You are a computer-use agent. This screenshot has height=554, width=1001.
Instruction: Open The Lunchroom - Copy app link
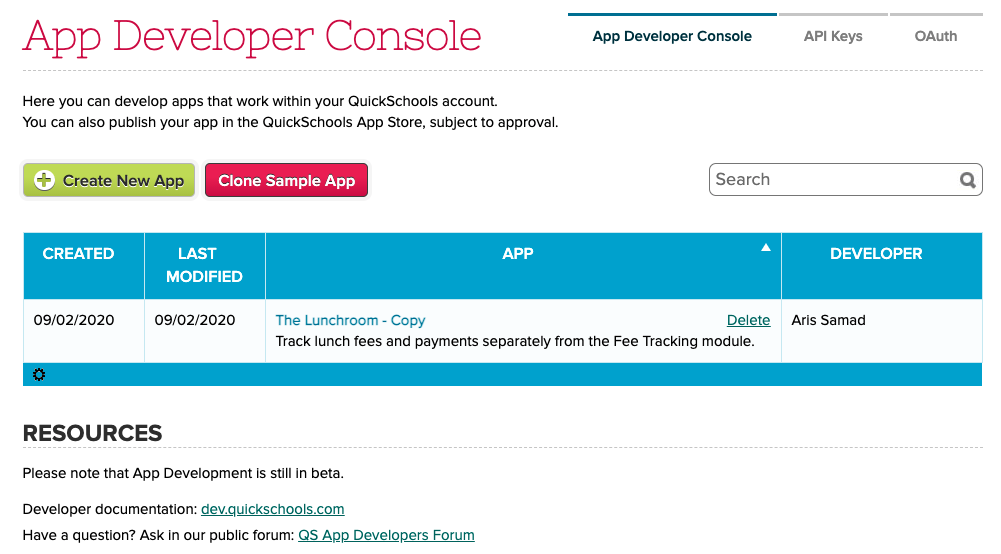click(x=350, y=320)
